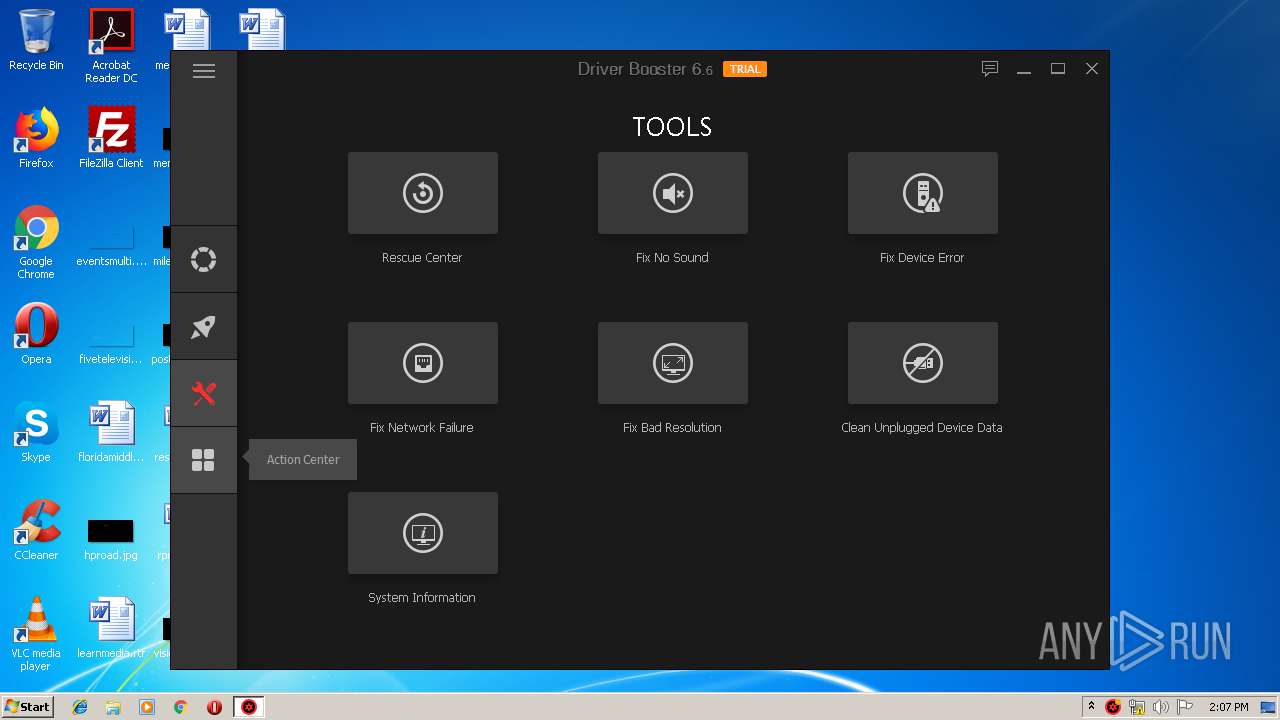Select the Google Chrome desktop shortcut
Viewport: 1280px width, 720px height.
(x=36, y=242)
